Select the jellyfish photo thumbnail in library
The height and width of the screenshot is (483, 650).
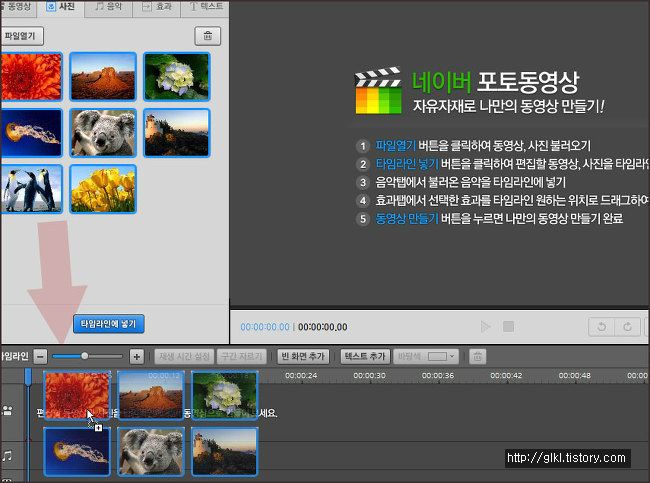point(31,133)
